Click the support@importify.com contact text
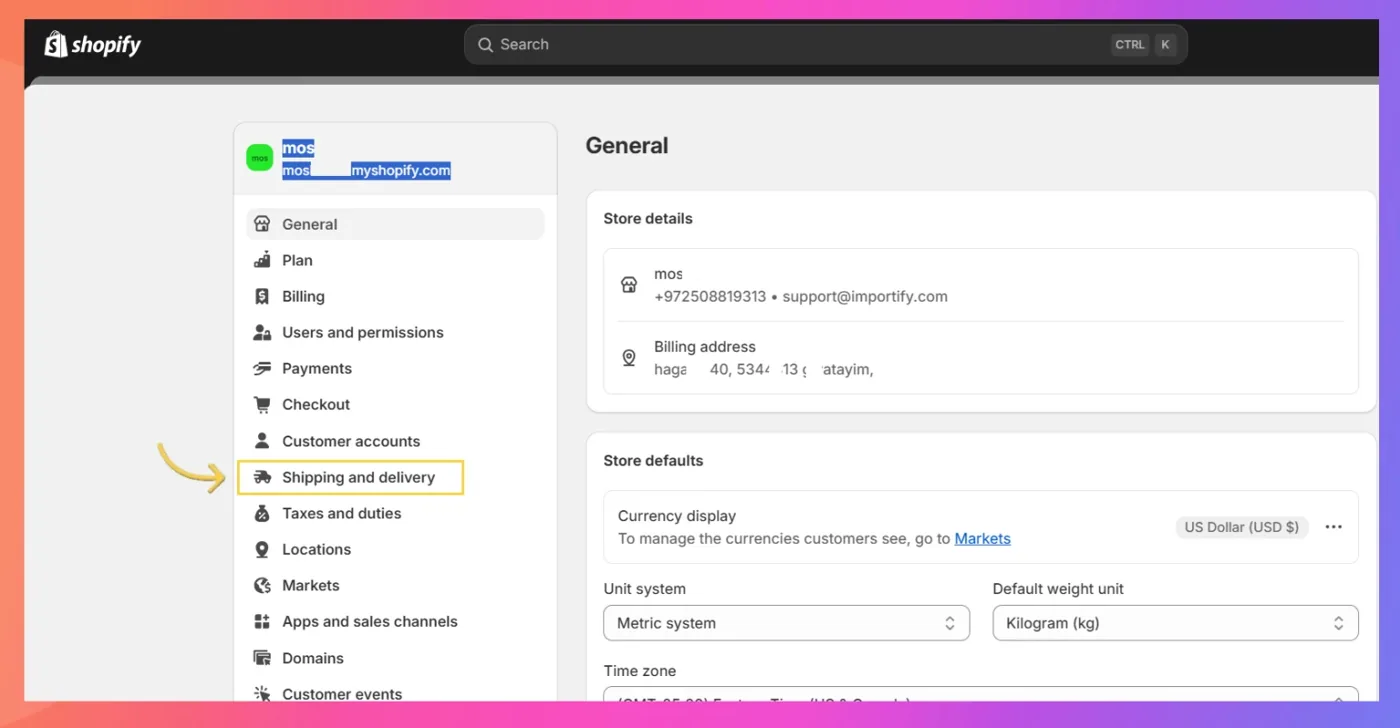Image resolution: width=1400 pixels, height=728 pixels. 865,297
